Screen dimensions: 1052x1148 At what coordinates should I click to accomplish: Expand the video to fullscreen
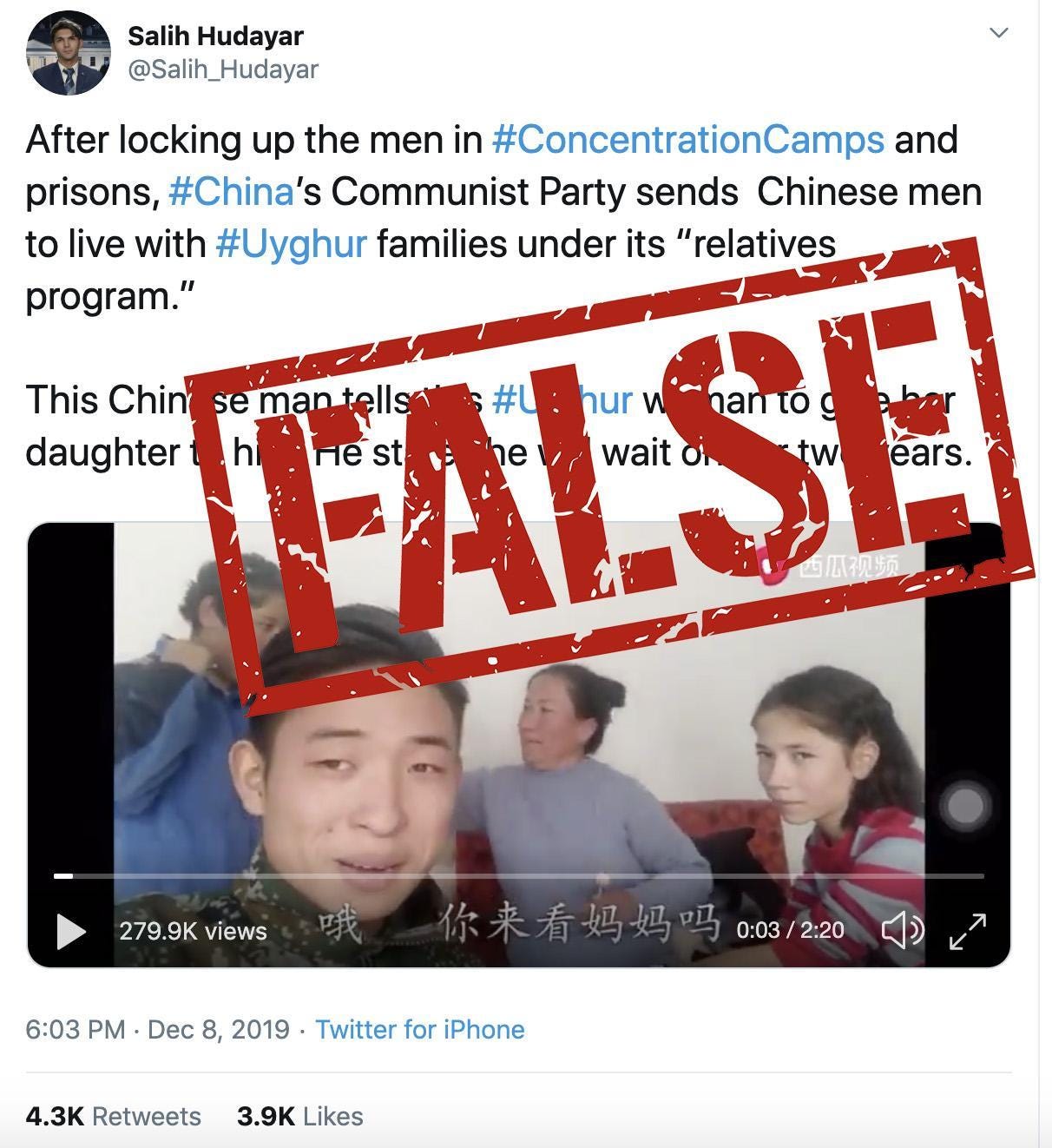(x=968, y=931)
